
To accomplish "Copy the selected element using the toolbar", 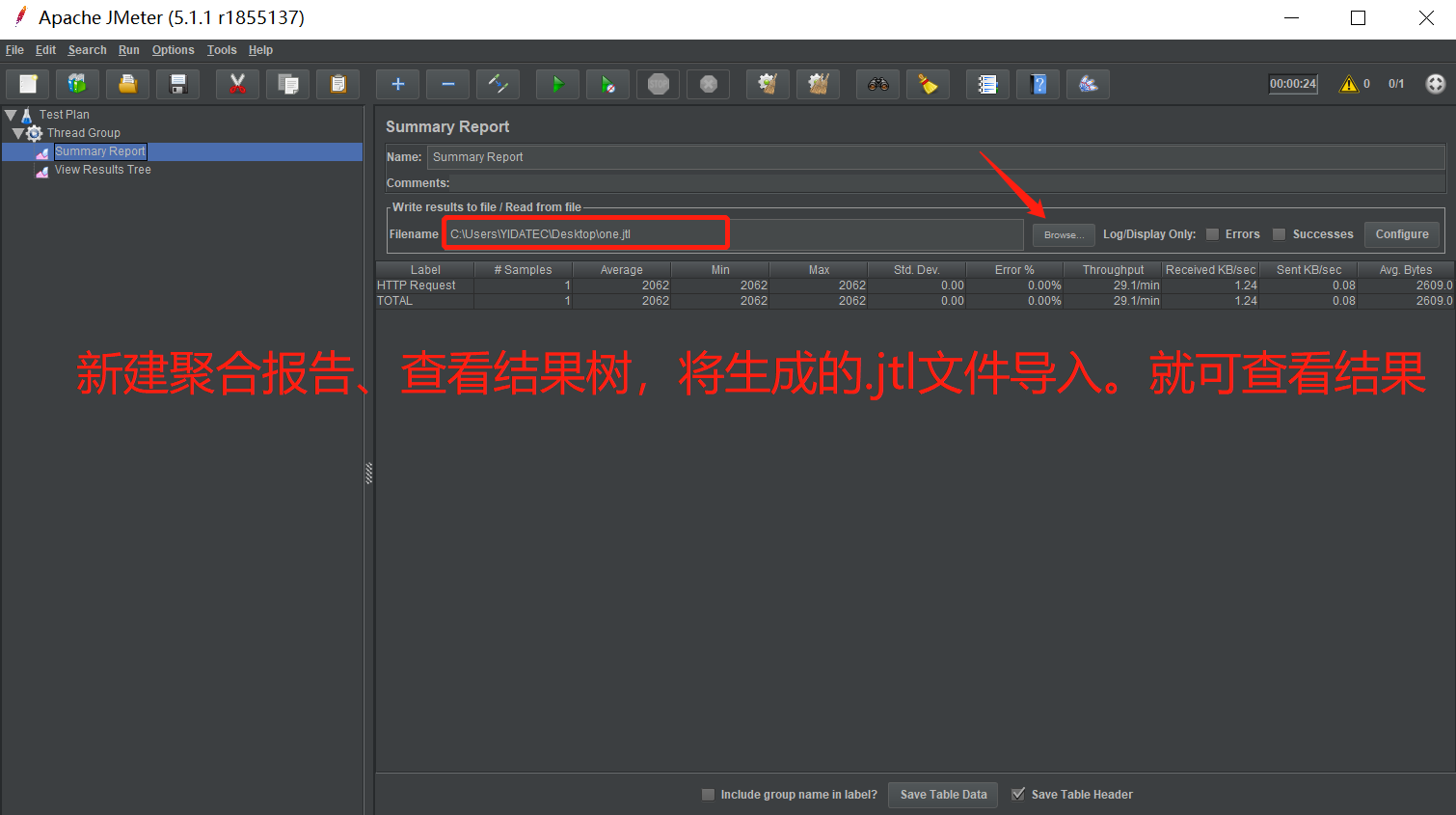I will point(287,84).
